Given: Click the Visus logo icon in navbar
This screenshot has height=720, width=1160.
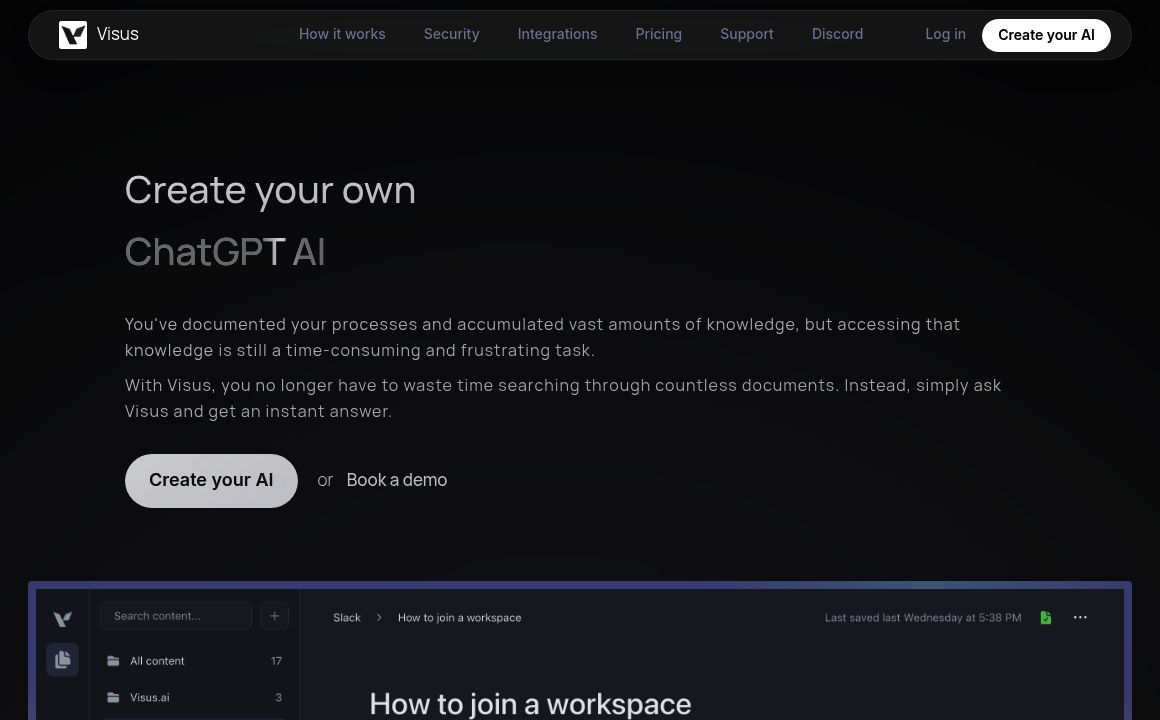Looking at the screenshot, I should pyautogui.click(x=73, y=35).
